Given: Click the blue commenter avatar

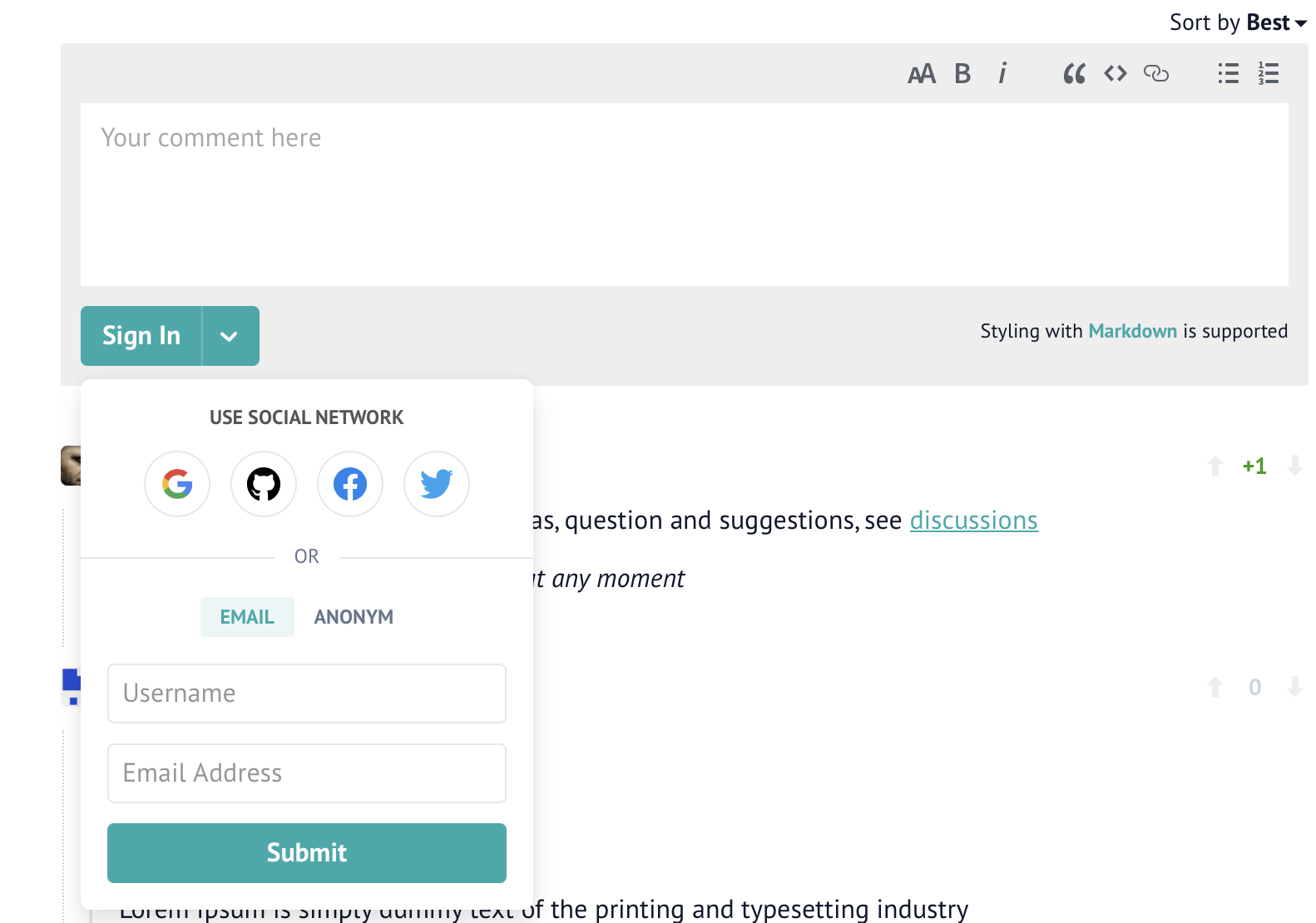Looking at the screenshot, I should tap(71, 687).
